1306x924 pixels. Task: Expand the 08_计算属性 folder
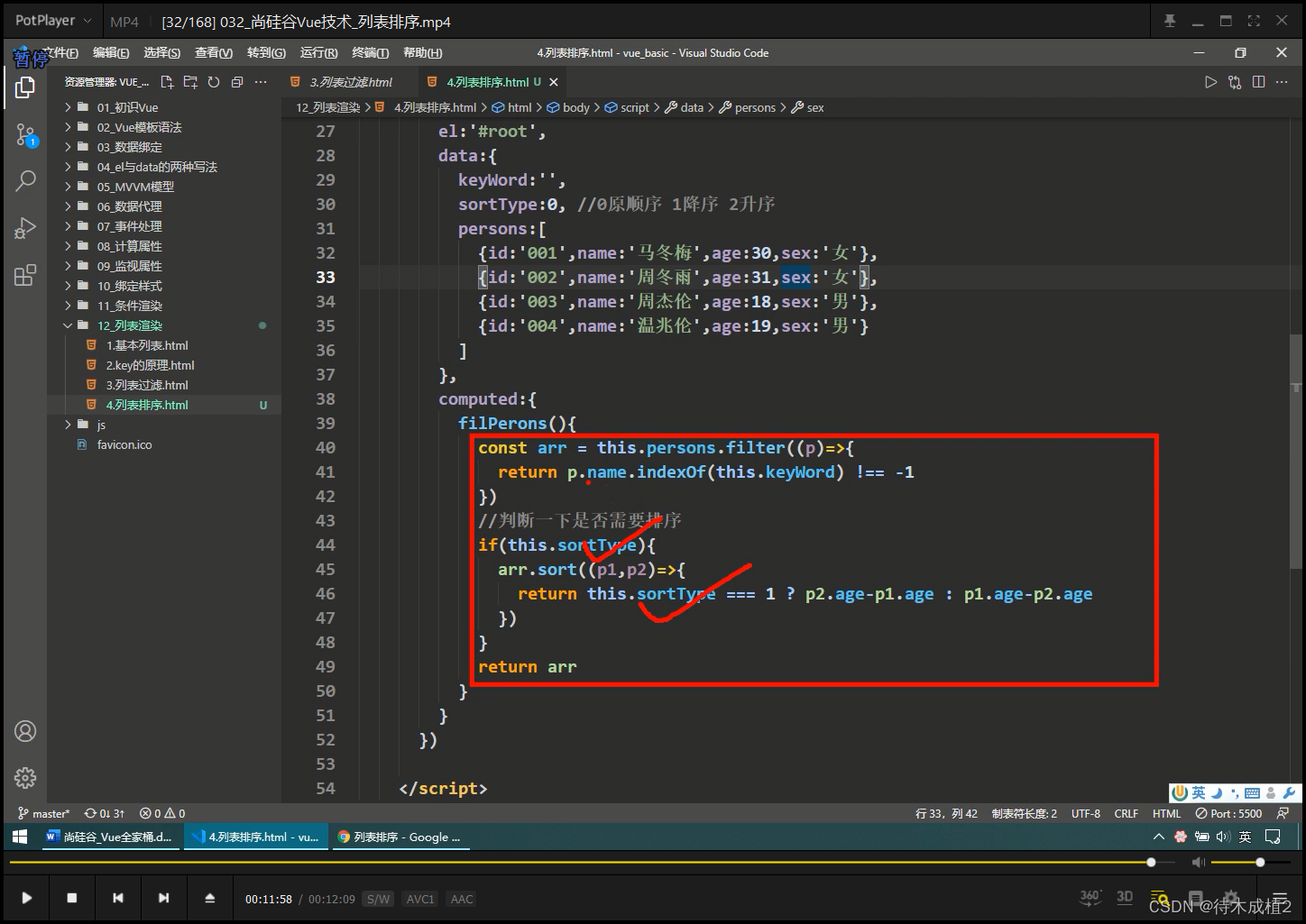click(x=164, y=246)
